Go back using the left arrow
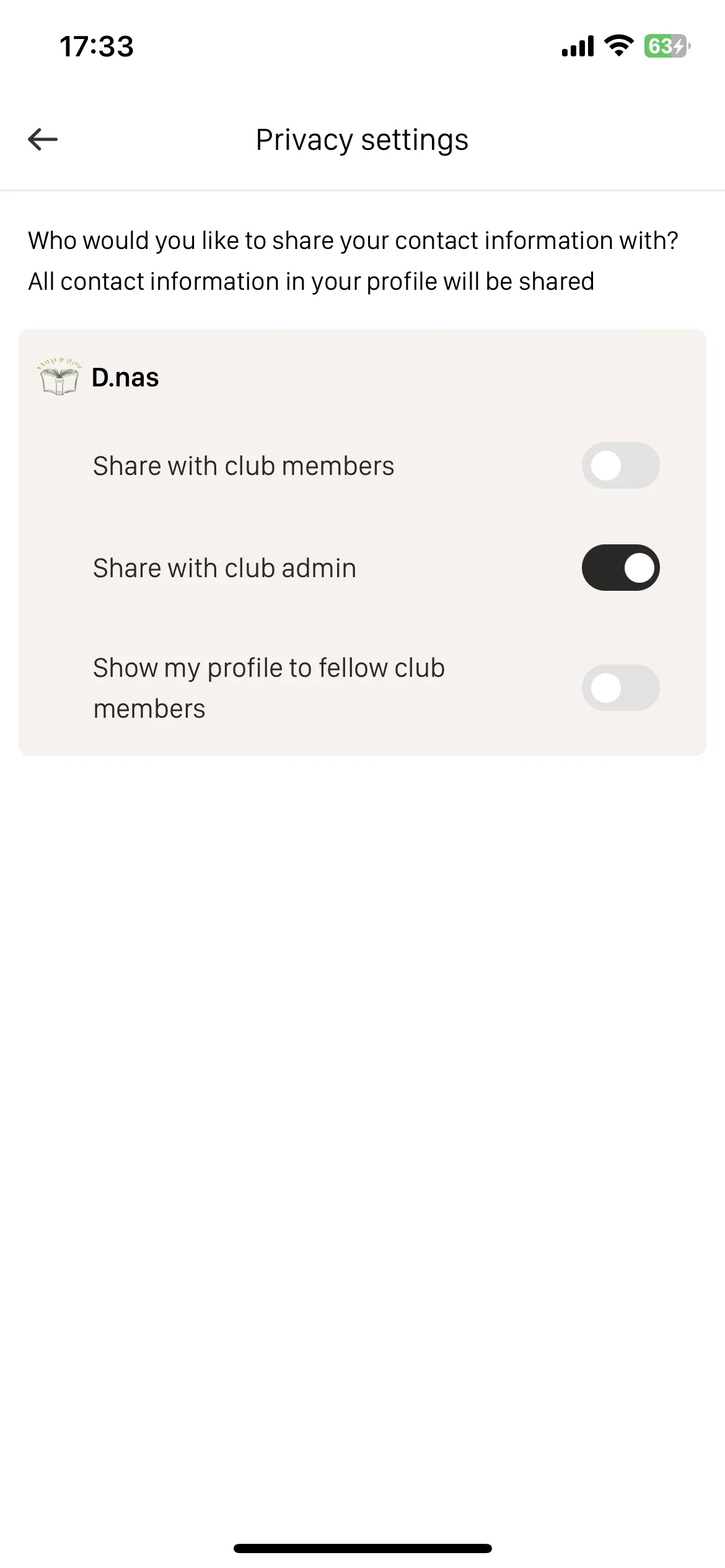 coord(43,139)
